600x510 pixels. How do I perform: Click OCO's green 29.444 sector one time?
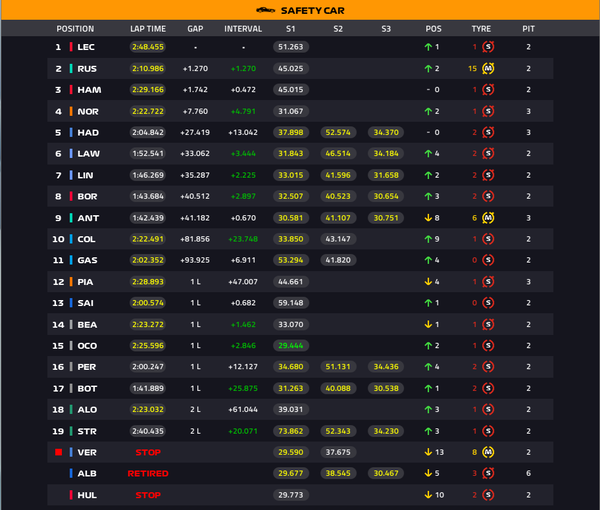[x=291, y=345]
